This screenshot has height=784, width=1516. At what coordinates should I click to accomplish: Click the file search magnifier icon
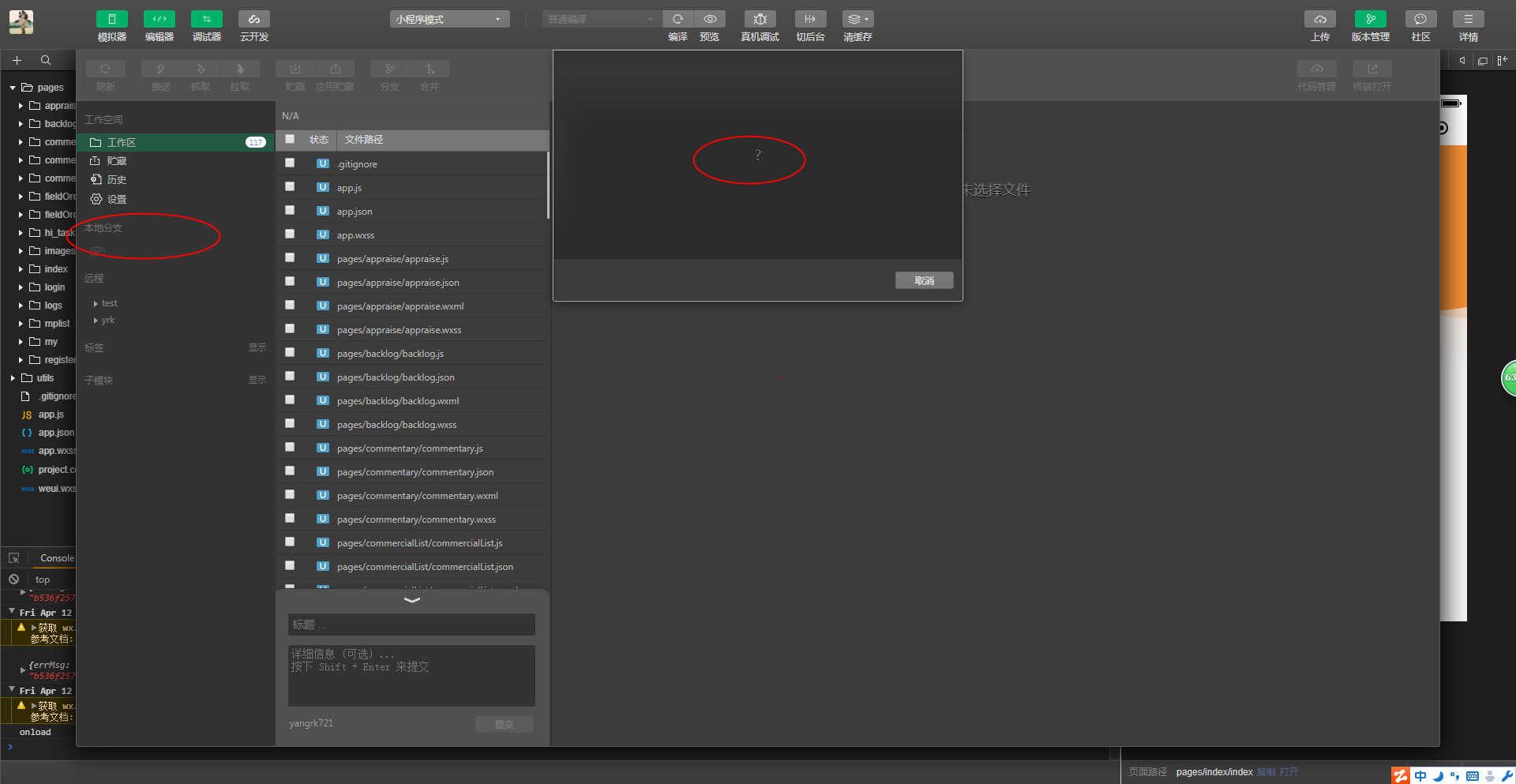click(46, 60)
